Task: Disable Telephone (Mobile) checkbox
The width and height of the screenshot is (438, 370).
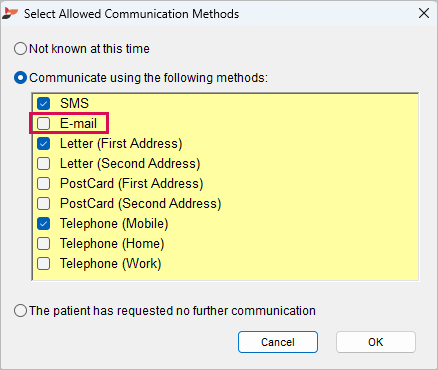Action: [44, 223]
